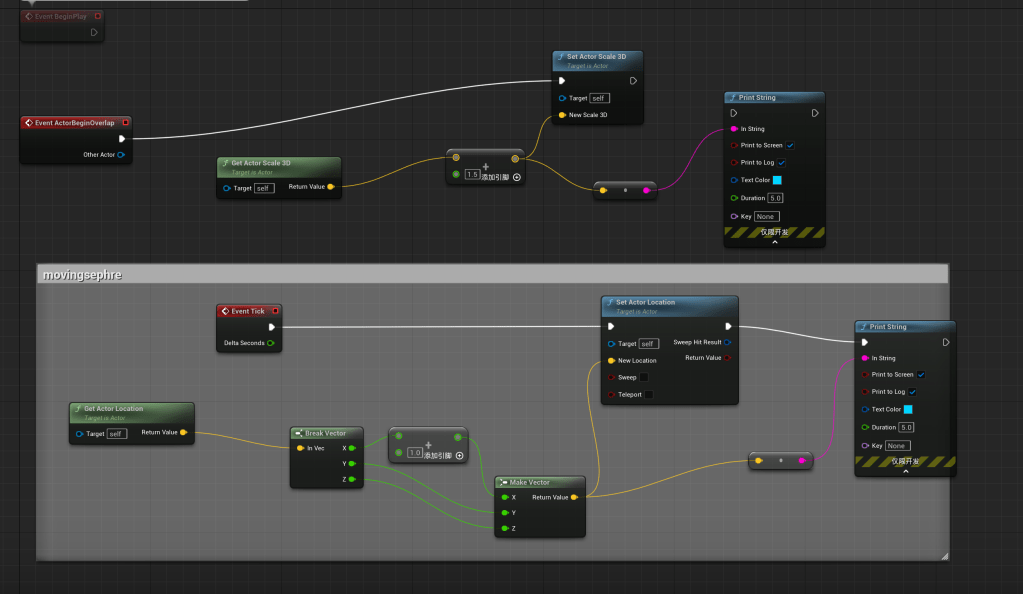Enable the Sweep checkbox on Set Actor Location
Viewport: 1023px width, 594px height.
644,378
